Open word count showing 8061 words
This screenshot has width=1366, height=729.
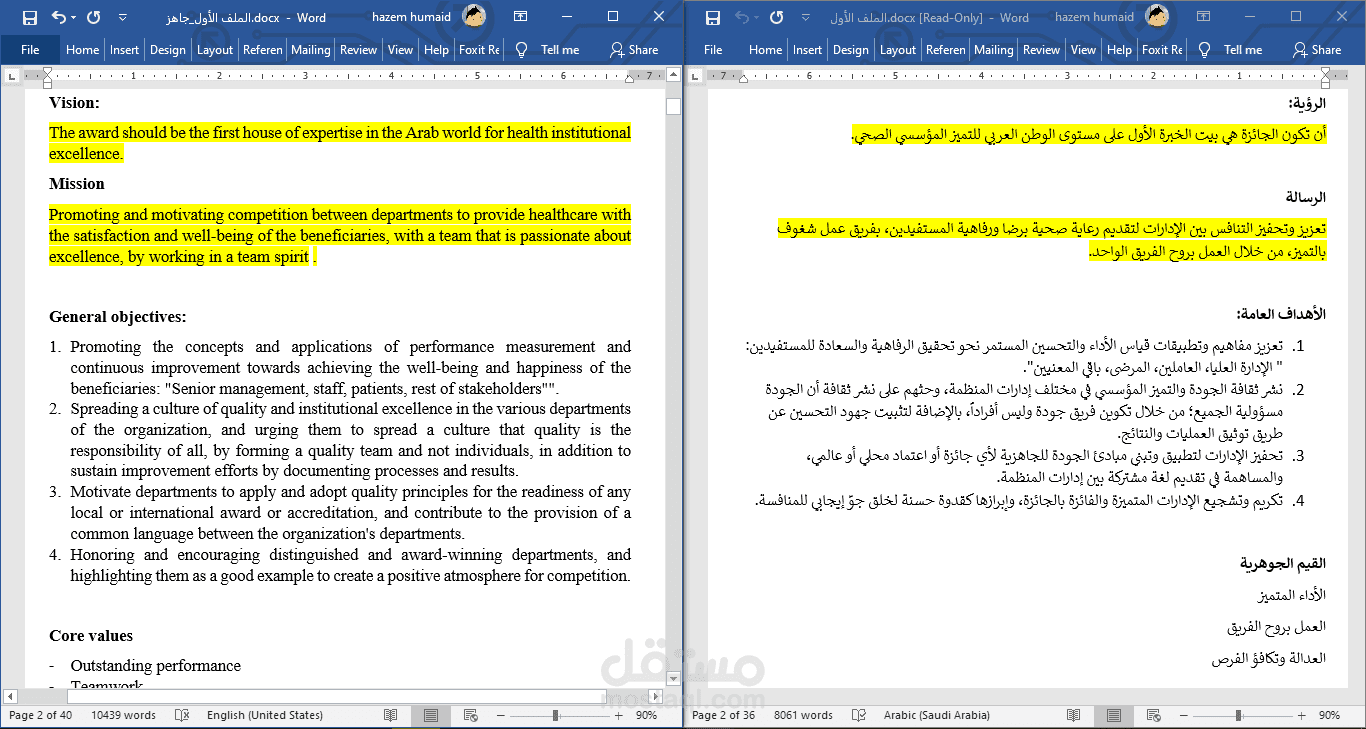coord(803,715)
